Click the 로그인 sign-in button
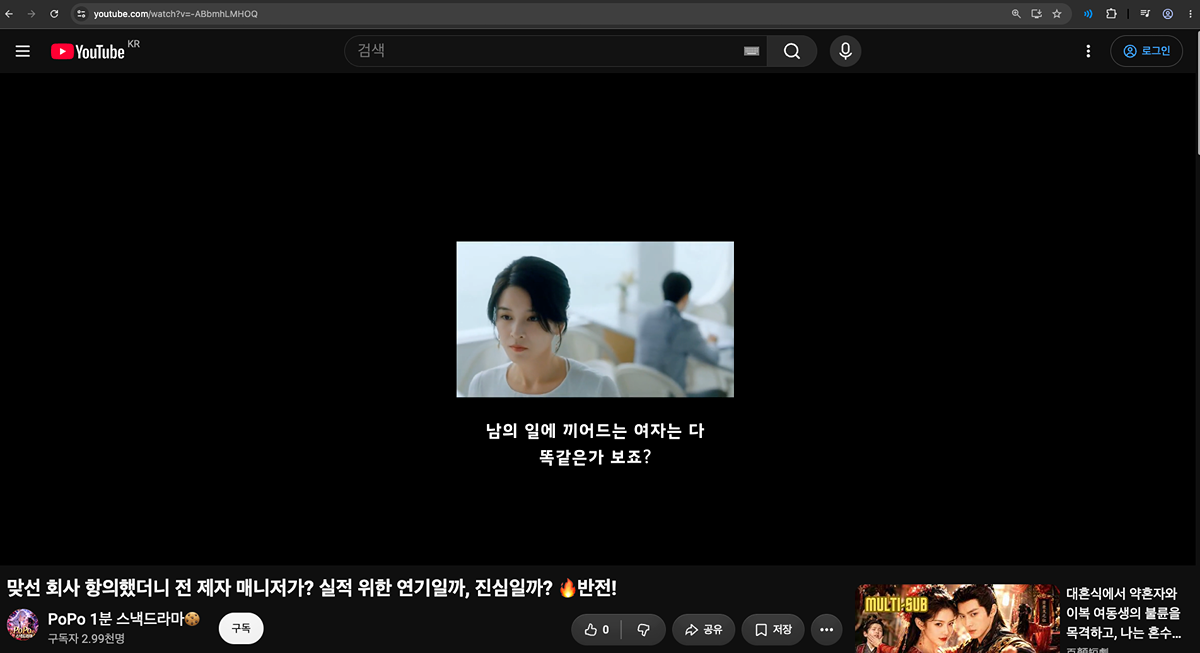 (1147, 51)
